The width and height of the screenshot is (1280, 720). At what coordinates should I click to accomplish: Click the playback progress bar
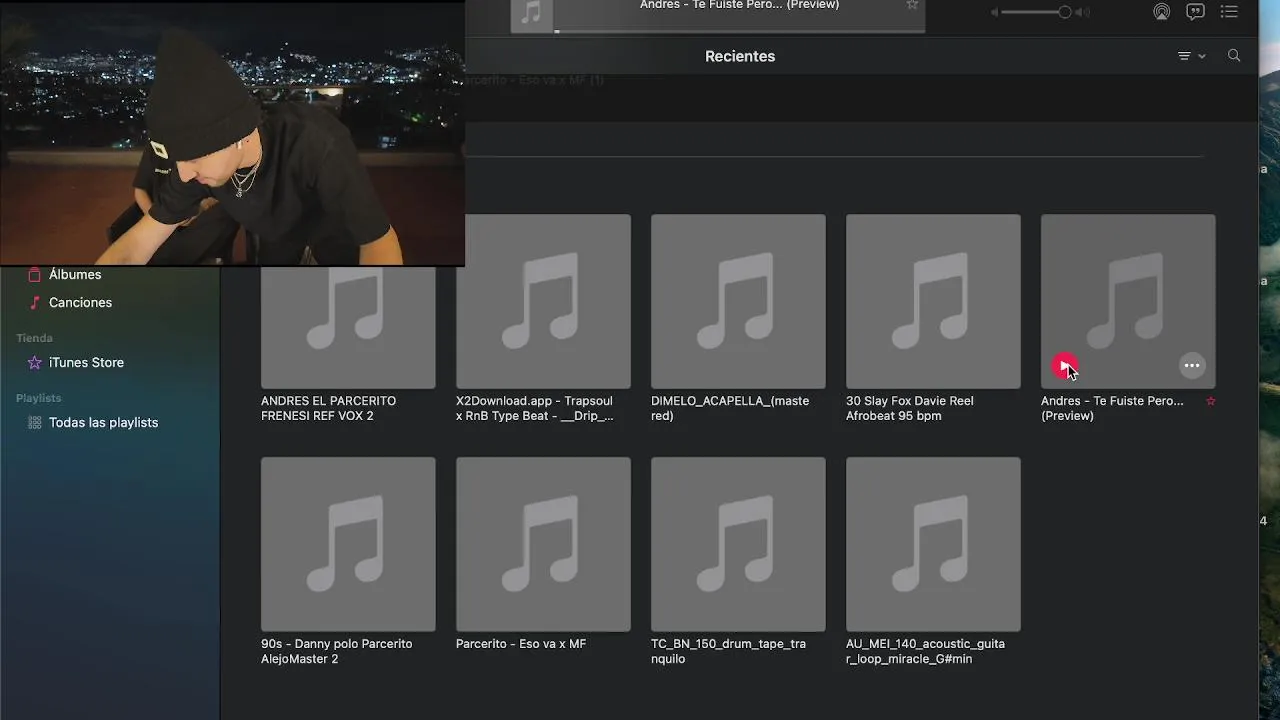click(740, 31)
